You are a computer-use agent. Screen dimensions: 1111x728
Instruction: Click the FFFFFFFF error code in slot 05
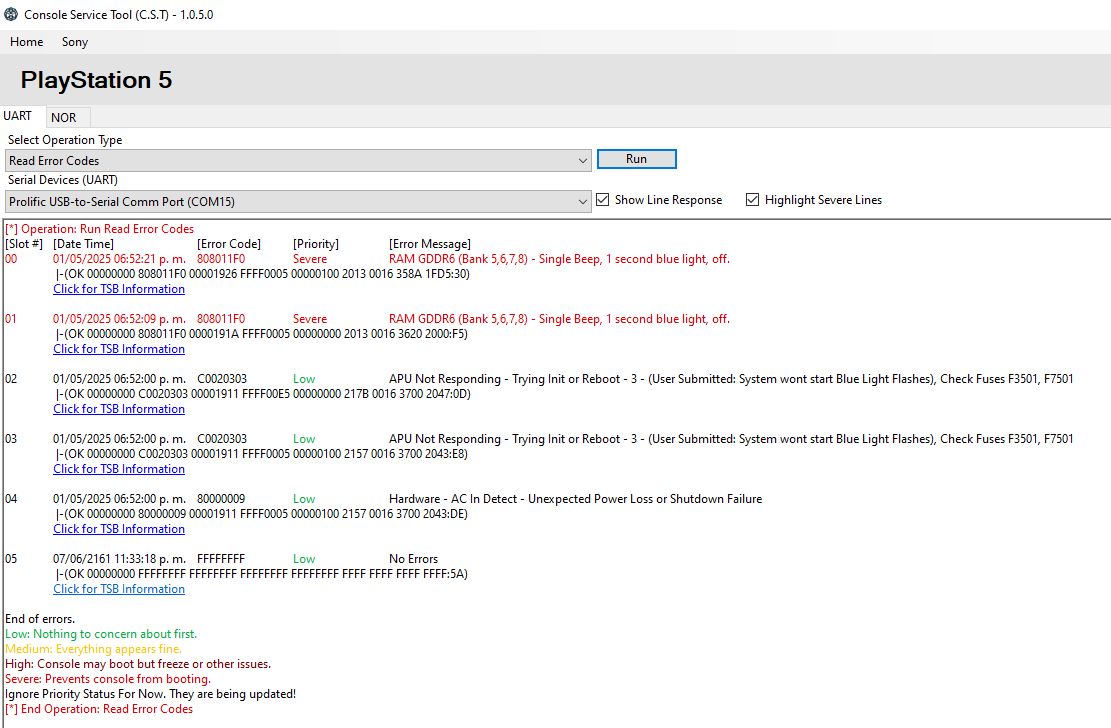[x=221, y=559]
